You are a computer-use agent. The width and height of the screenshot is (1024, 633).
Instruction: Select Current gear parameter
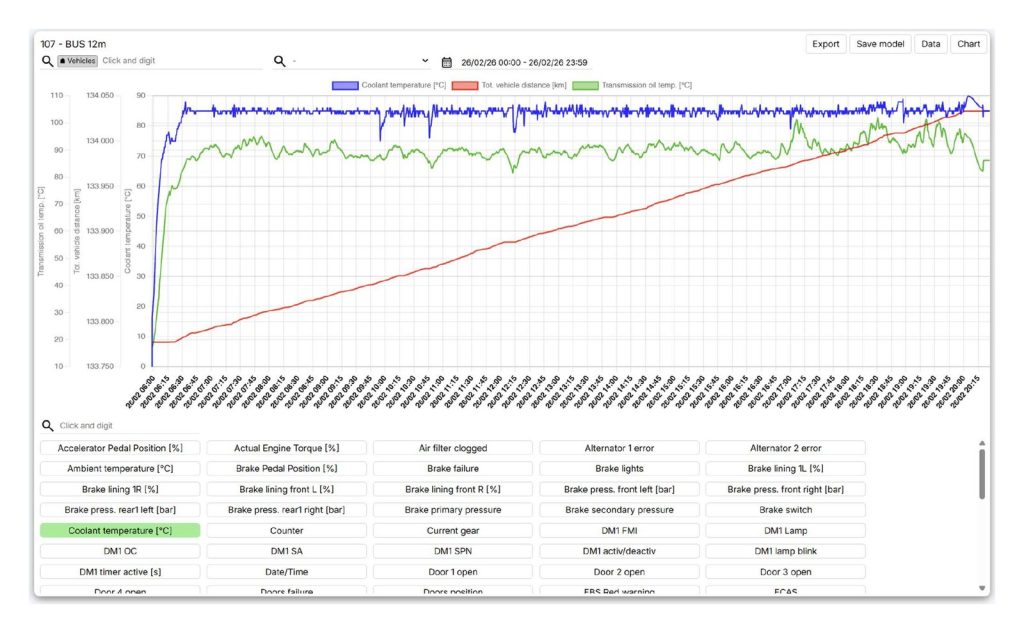tap(453, 530)
